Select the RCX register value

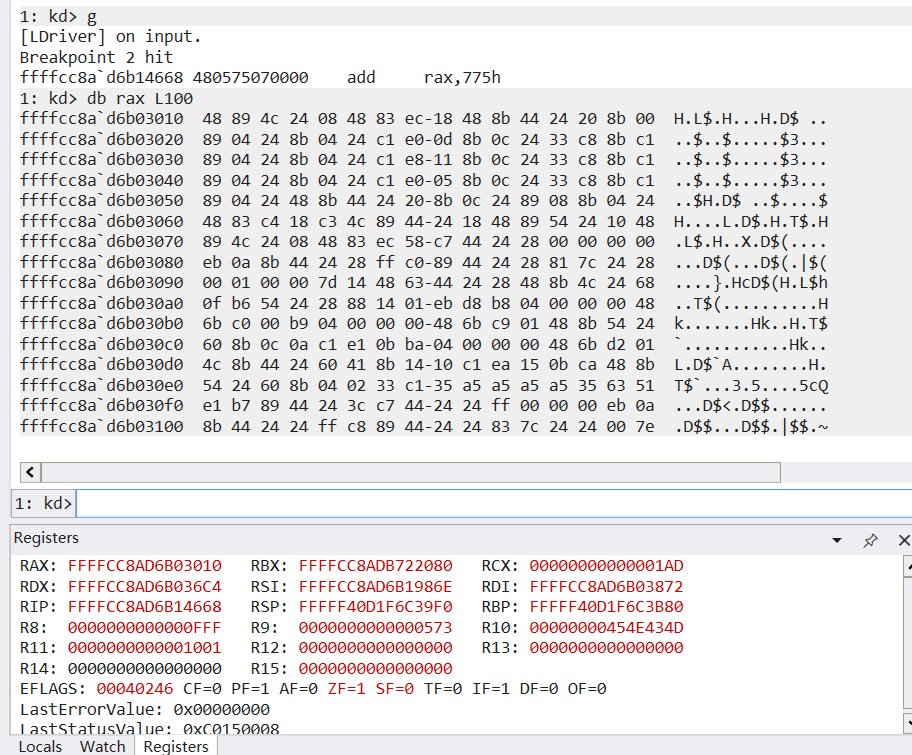[606, 566]
